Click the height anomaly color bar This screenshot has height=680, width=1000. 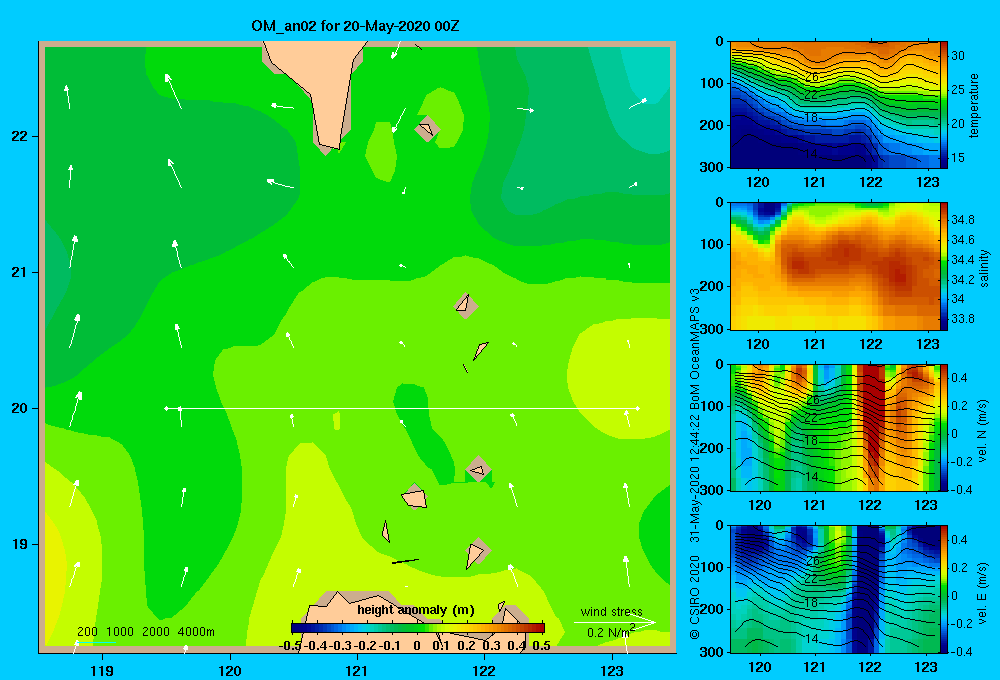click(x=418, y=628)
